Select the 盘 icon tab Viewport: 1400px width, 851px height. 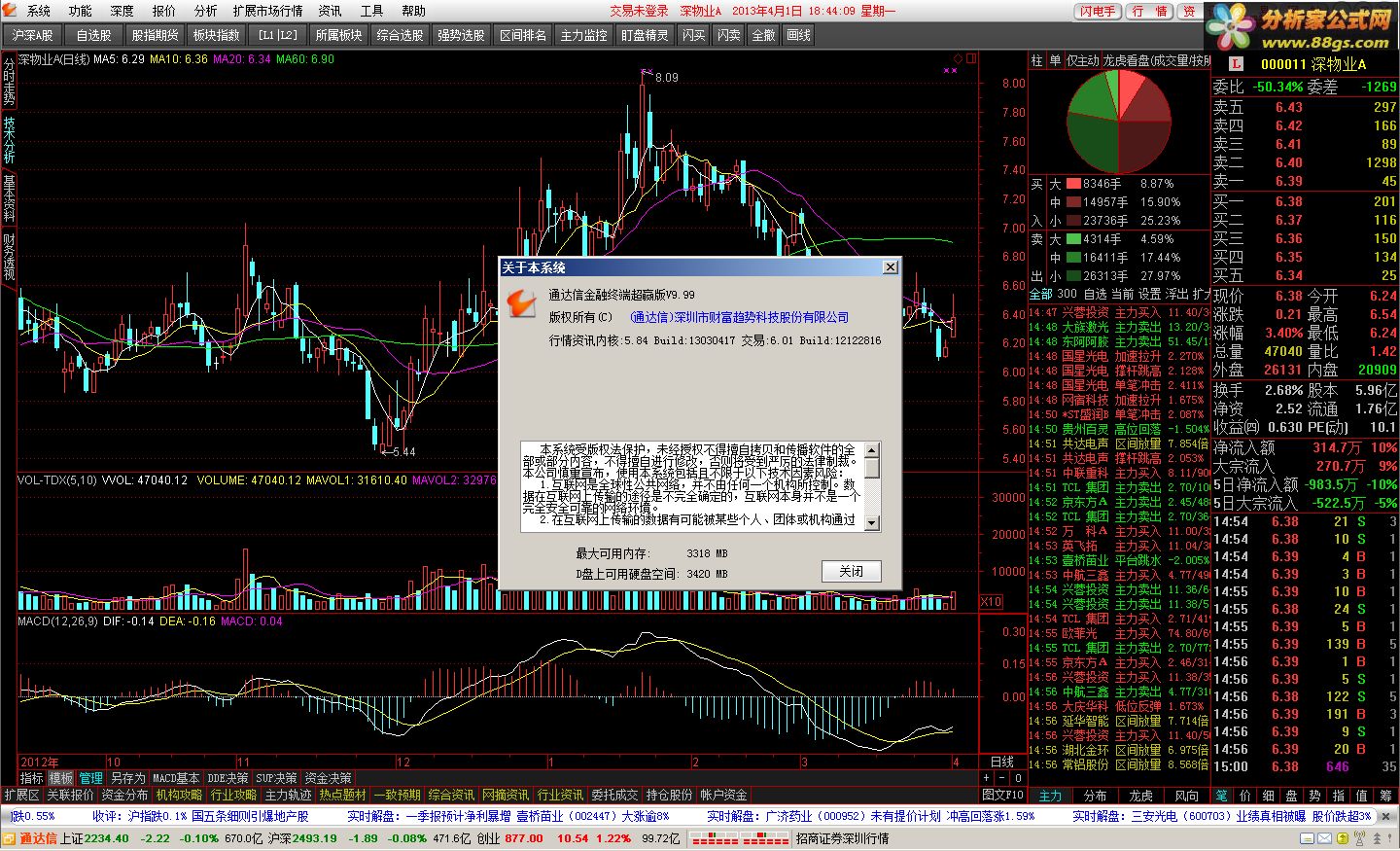[1292, 796]
